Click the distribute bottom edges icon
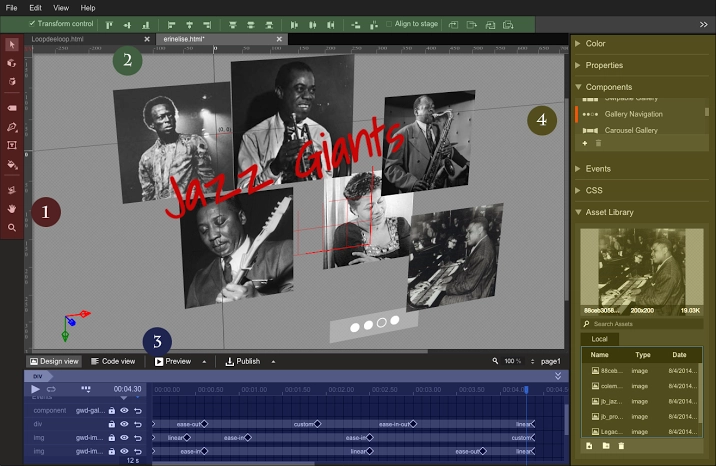The height and width of the screenshot is (466, 716). coord(269,25)
